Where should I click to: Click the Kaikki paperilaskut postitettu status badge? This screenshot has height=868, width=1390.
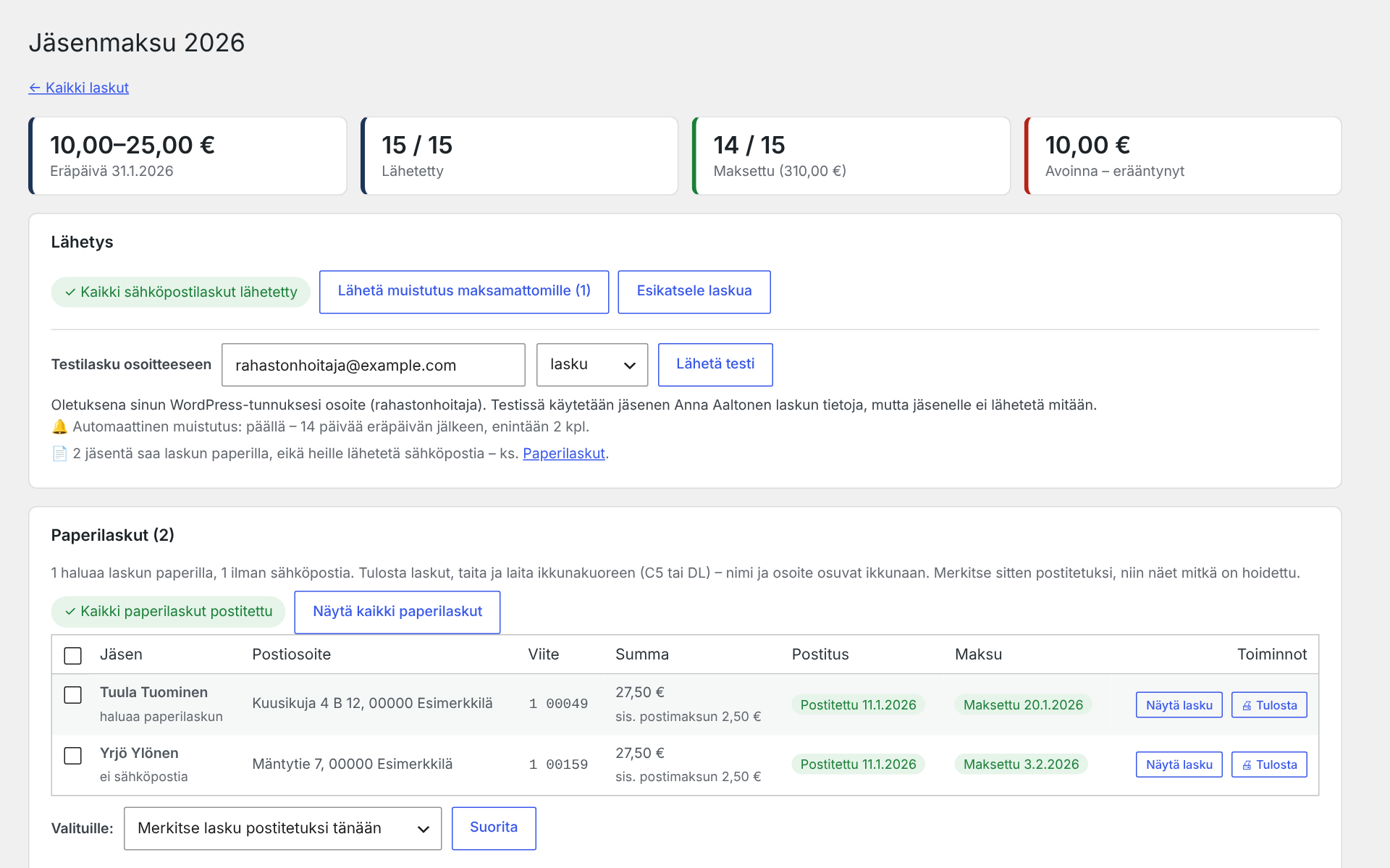[168, 612]
